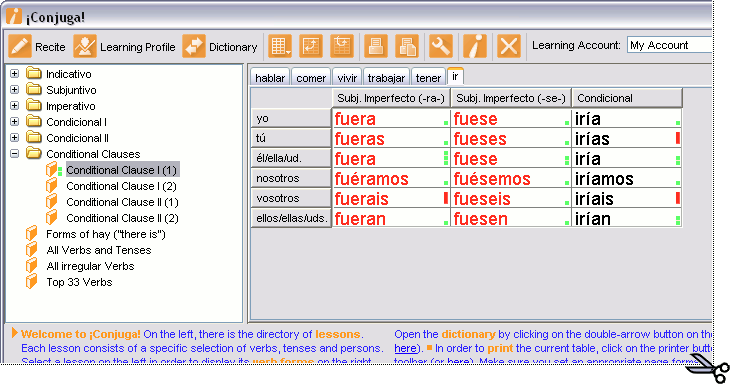730x384 pixels.
Task: Switch to the hablar verb tab
Action: 270,78
